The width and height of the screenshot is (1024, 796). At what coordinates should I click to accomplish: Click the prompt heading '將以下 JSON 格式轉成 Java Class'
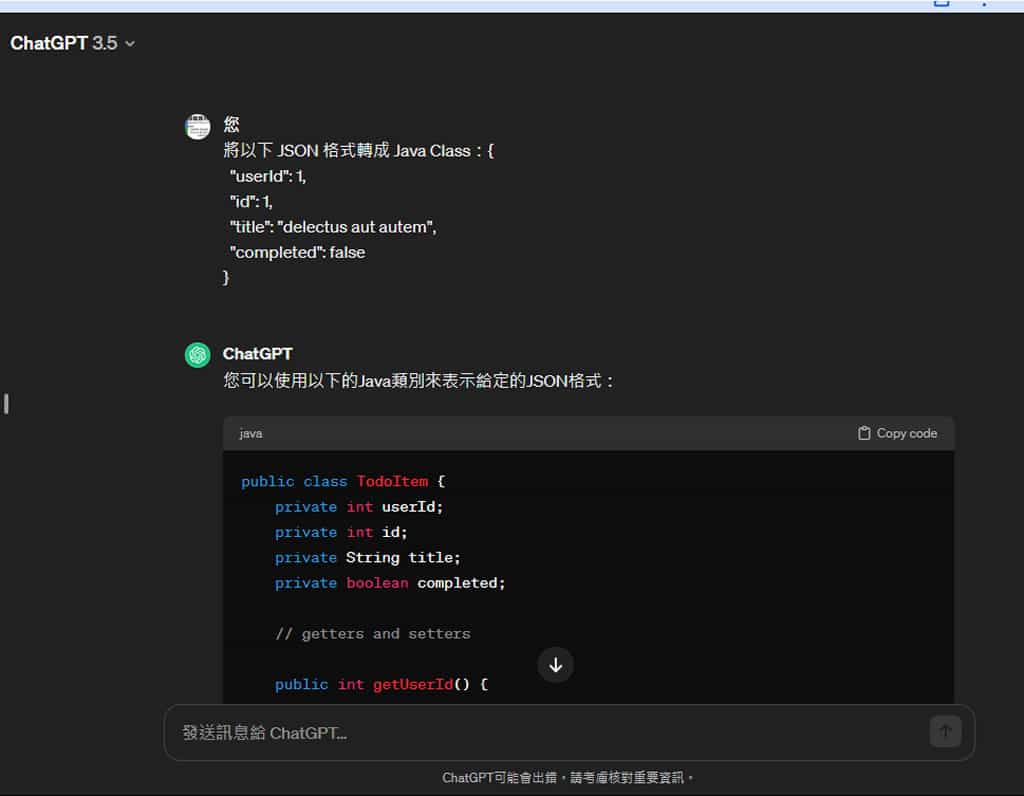tap(347, 151)
